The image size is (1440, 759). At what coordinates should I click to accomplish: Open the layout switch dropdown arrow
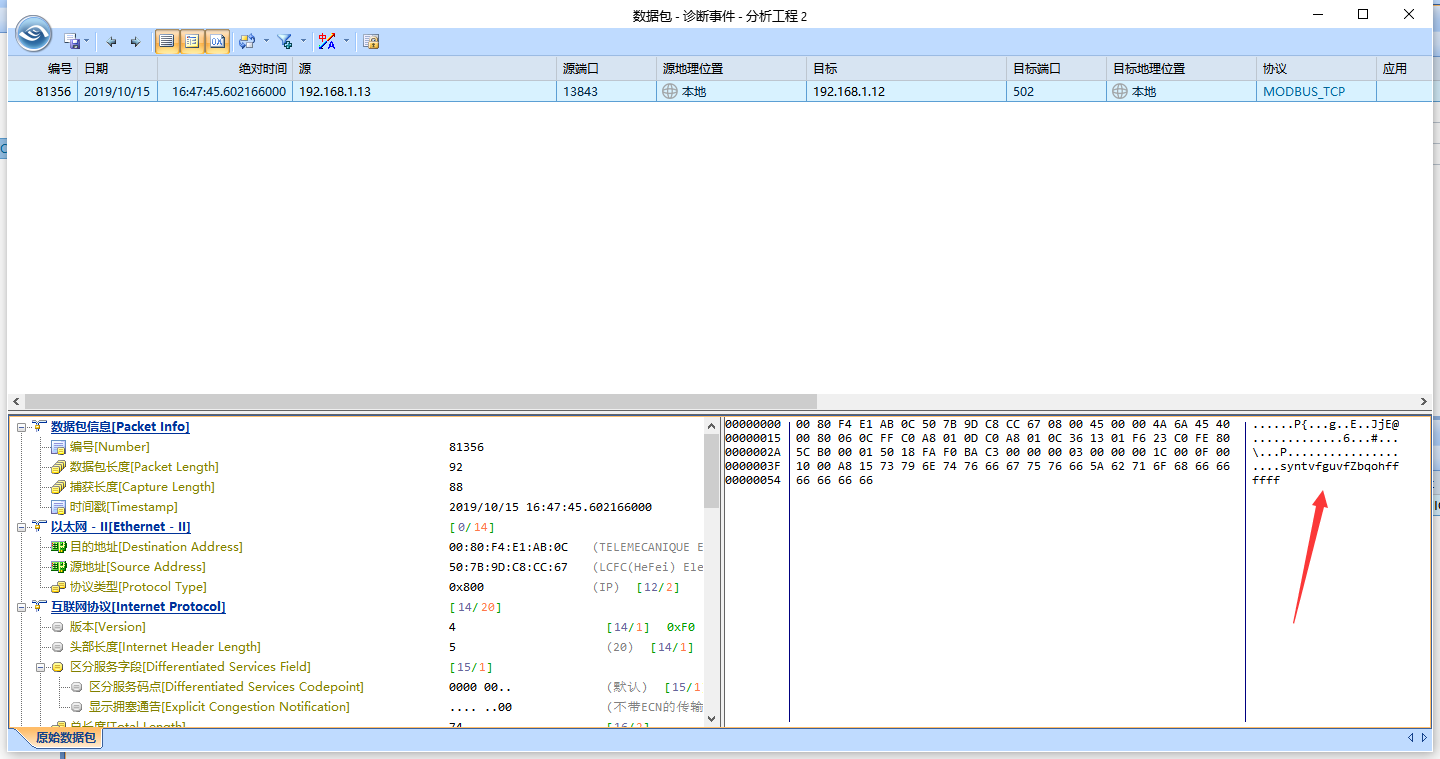click(266, 41)
